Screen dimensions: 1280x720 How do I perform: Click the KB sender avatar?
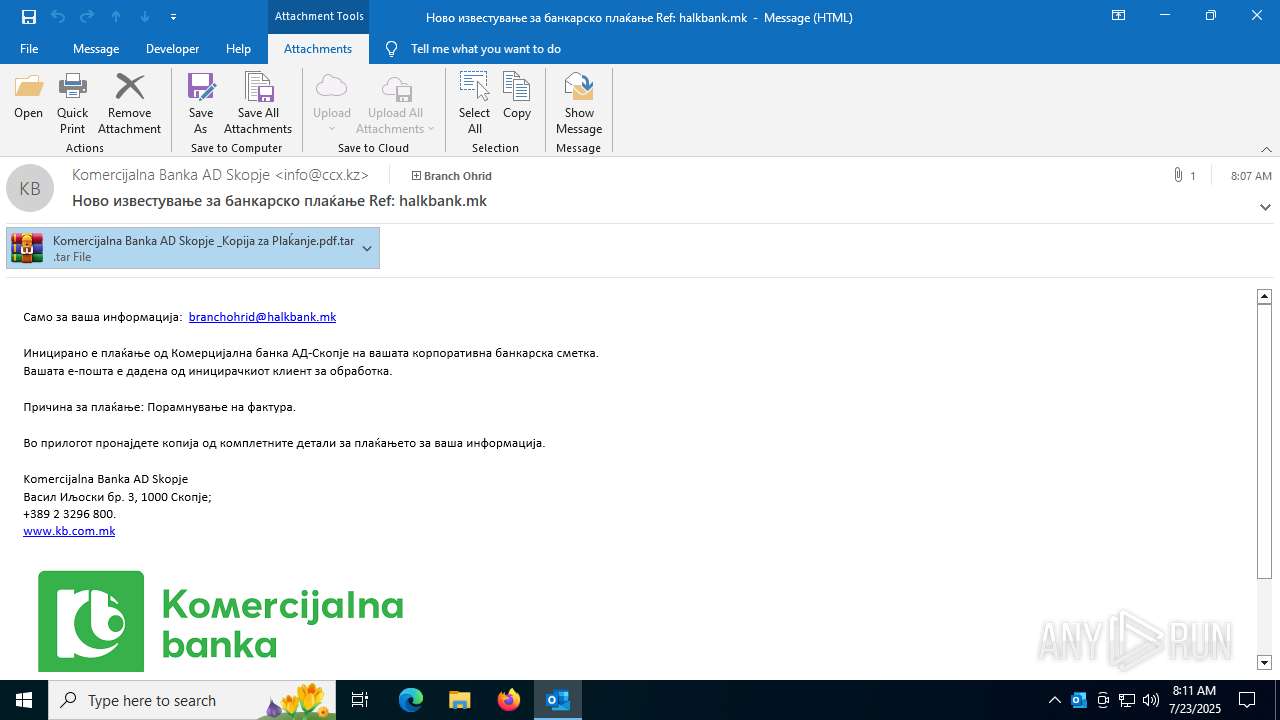click(30, 188)
